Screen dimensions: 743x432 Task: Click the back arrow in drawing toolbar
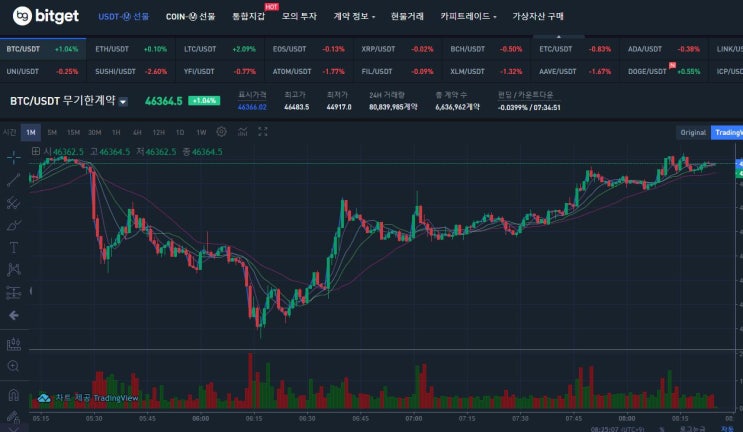14,315
